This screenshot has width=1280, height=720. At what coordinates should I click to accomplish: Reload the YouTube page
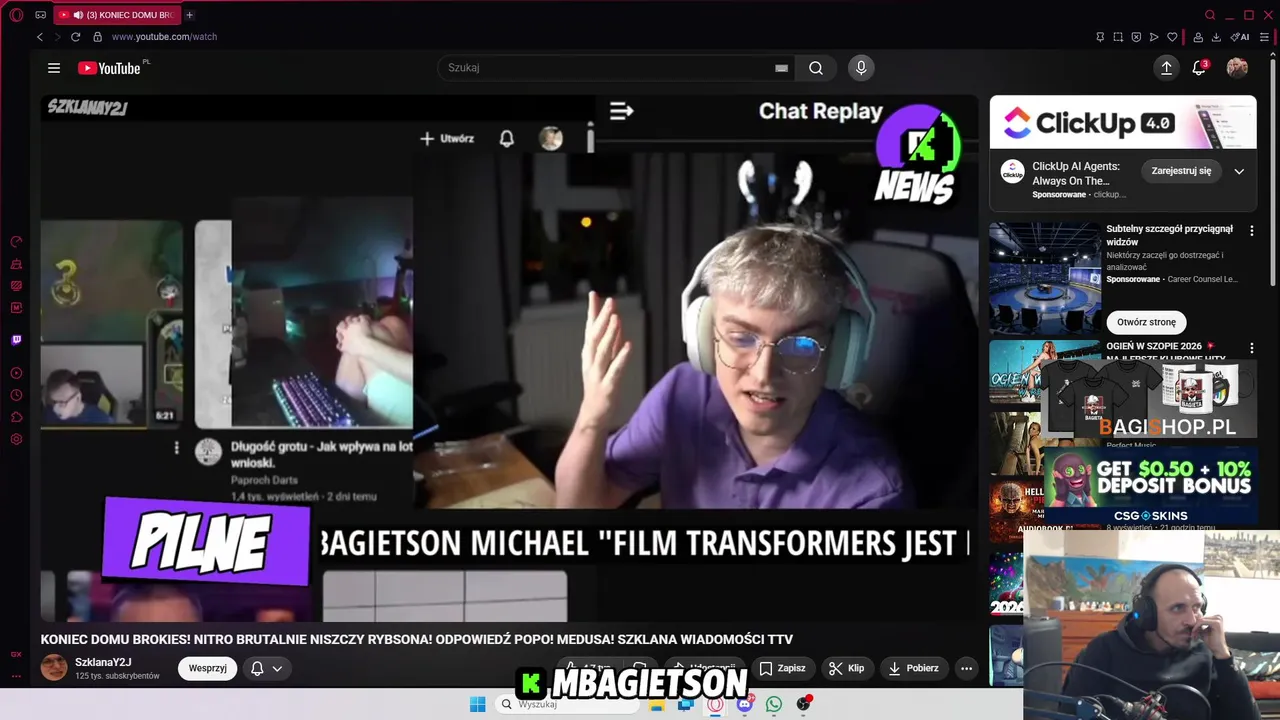coord(75,37)
